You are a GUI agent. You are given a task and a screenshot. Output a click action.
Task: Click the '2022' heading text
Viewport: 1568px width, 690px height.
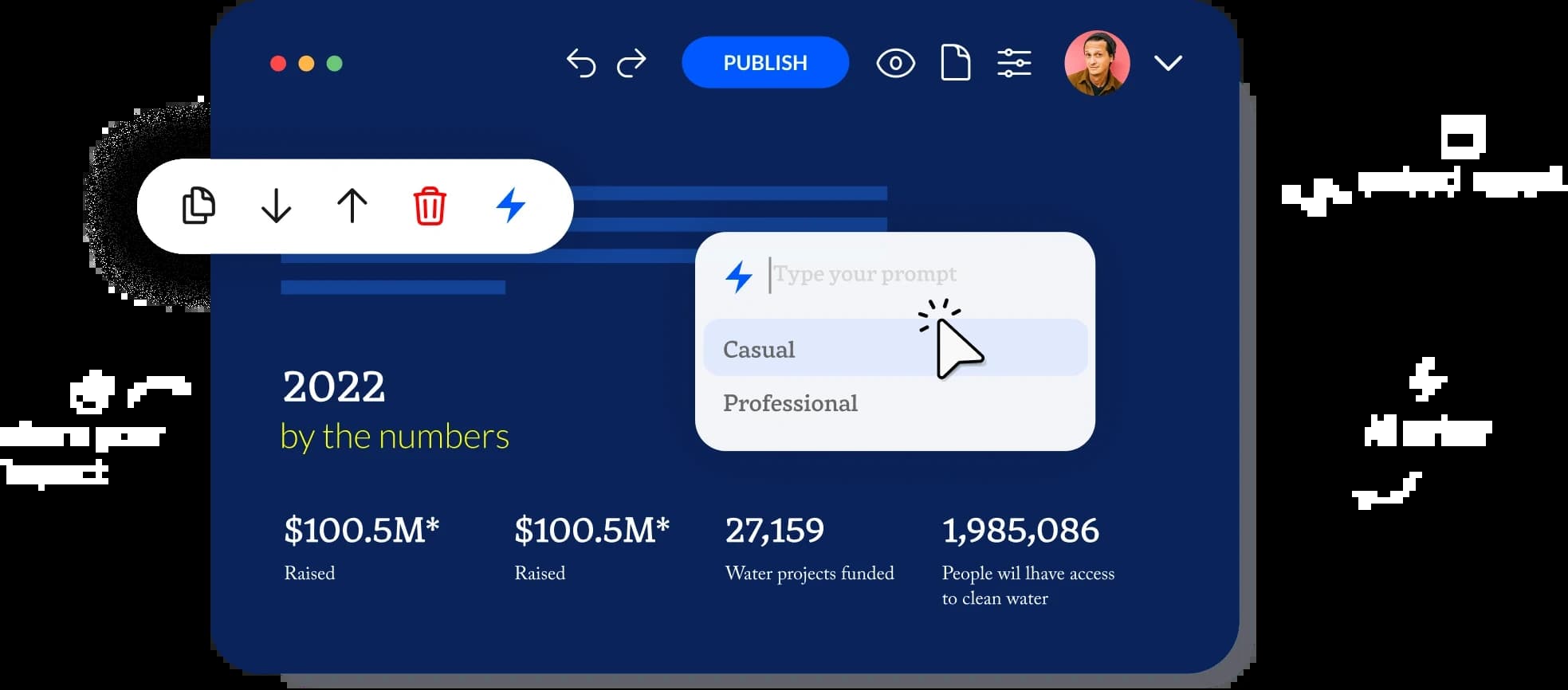click(334, 388)
